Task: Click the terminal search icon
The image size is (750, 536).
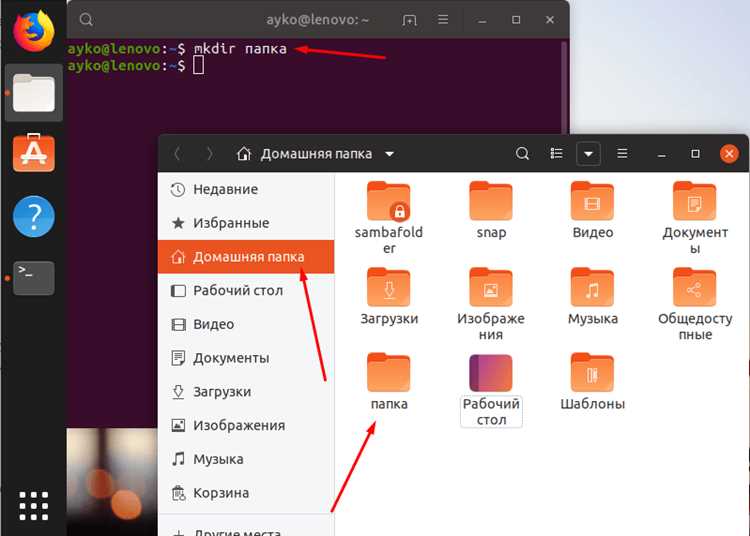Action: [x=86, y=20]
